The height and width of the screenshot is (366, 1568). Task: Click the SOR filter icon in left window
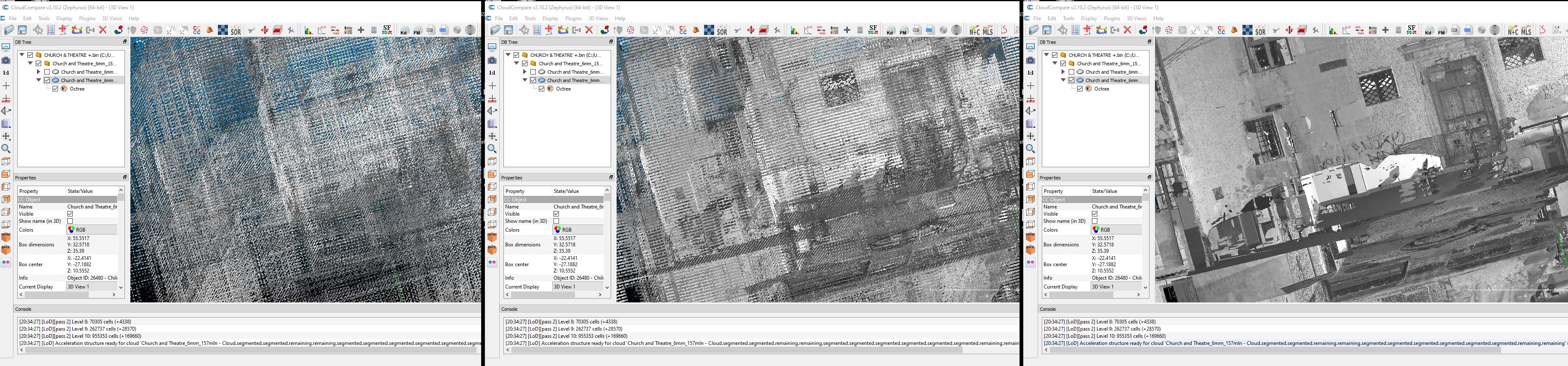(236, 30)
